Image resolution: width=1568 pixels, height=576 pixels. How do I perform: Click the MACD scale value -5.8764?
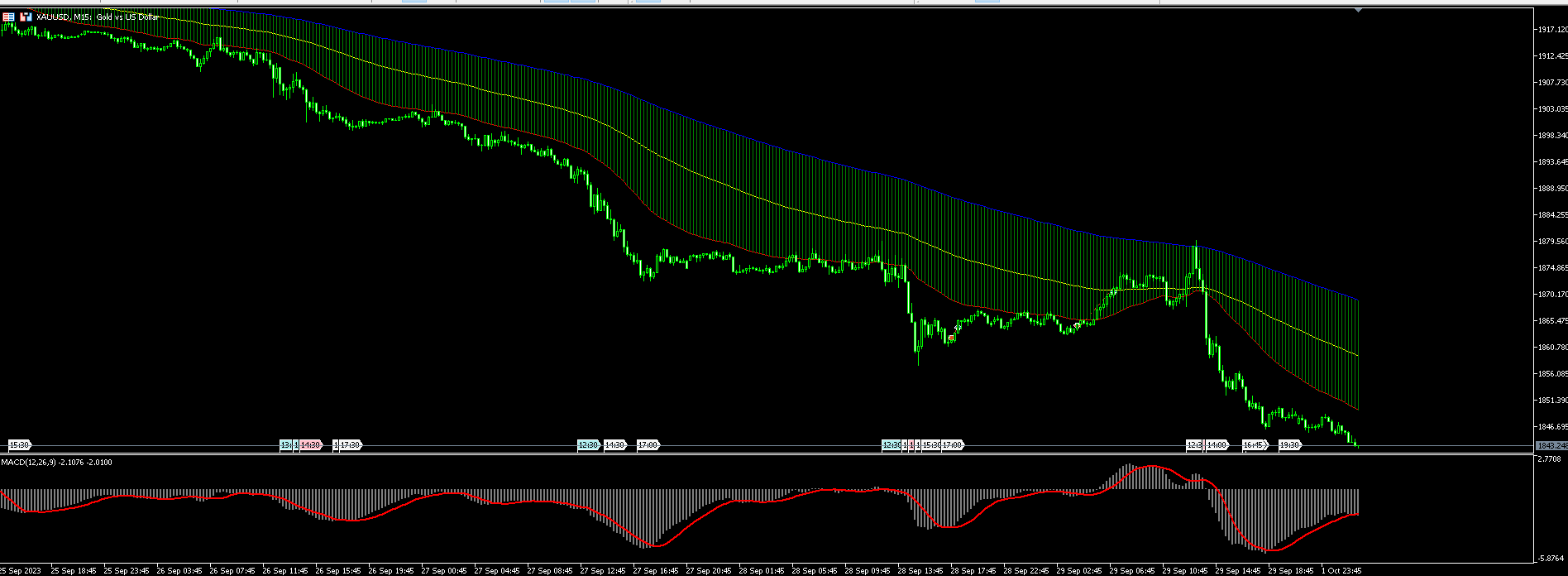(1550, 559)
